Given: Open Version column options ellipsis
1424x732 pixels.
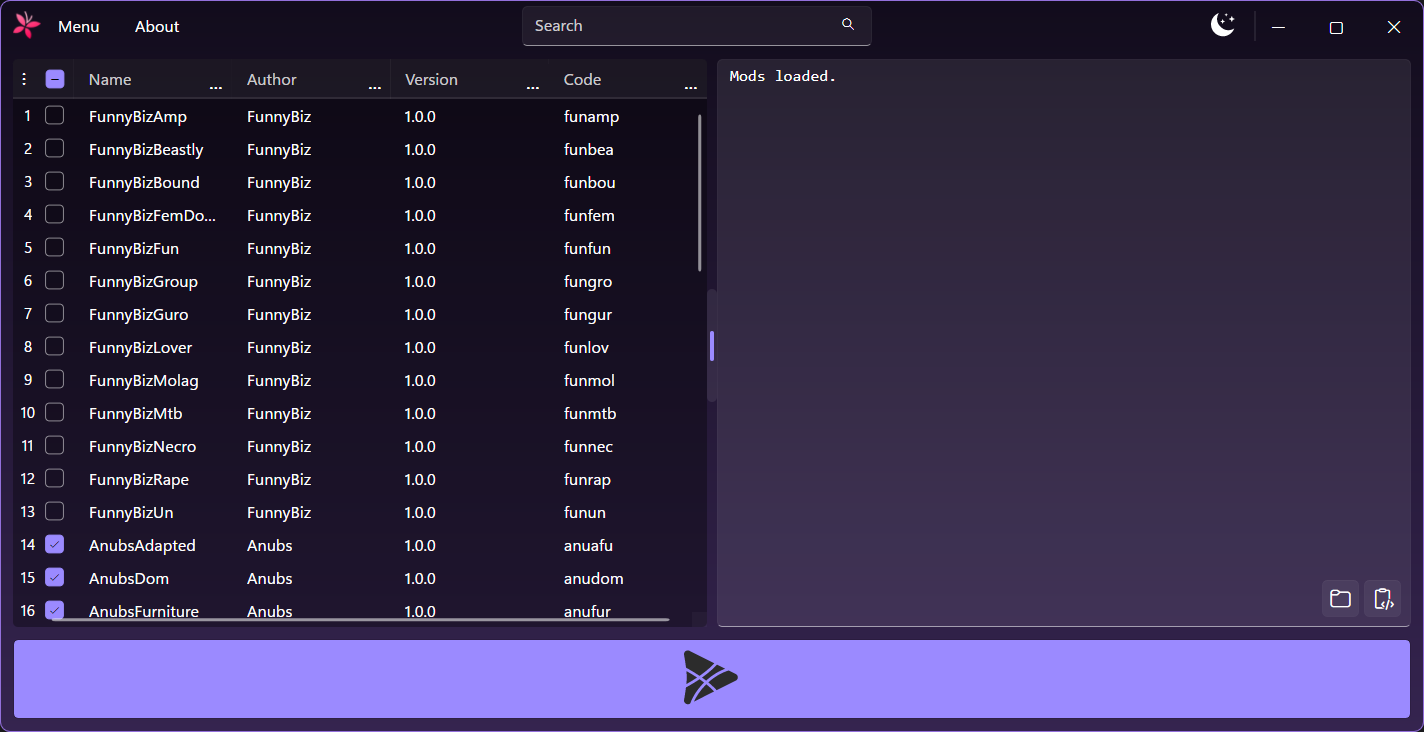Looking at the screenshot, I should 533,88.
